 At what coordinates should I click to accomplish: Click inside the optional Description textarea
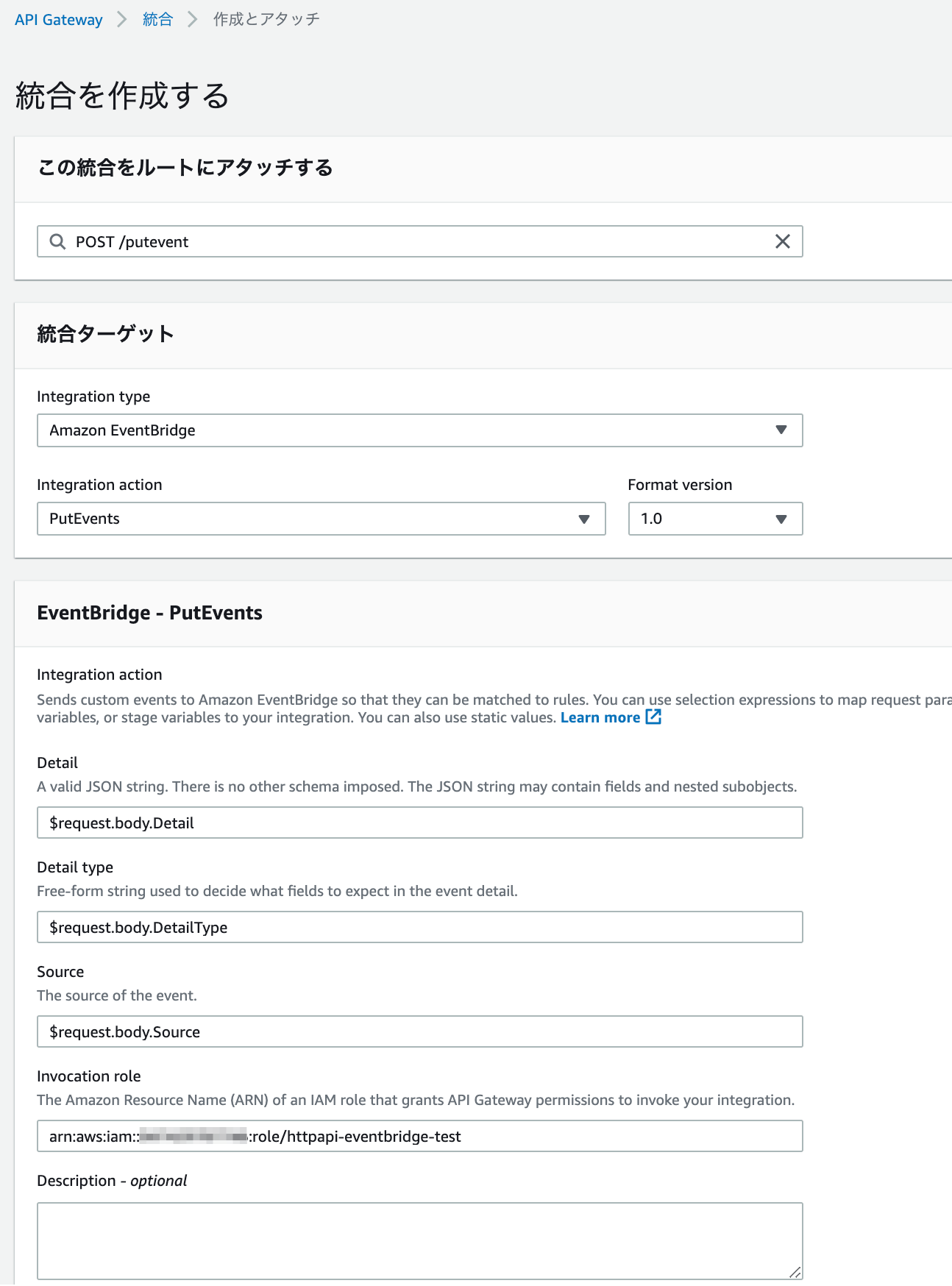tap(419, 1240)
